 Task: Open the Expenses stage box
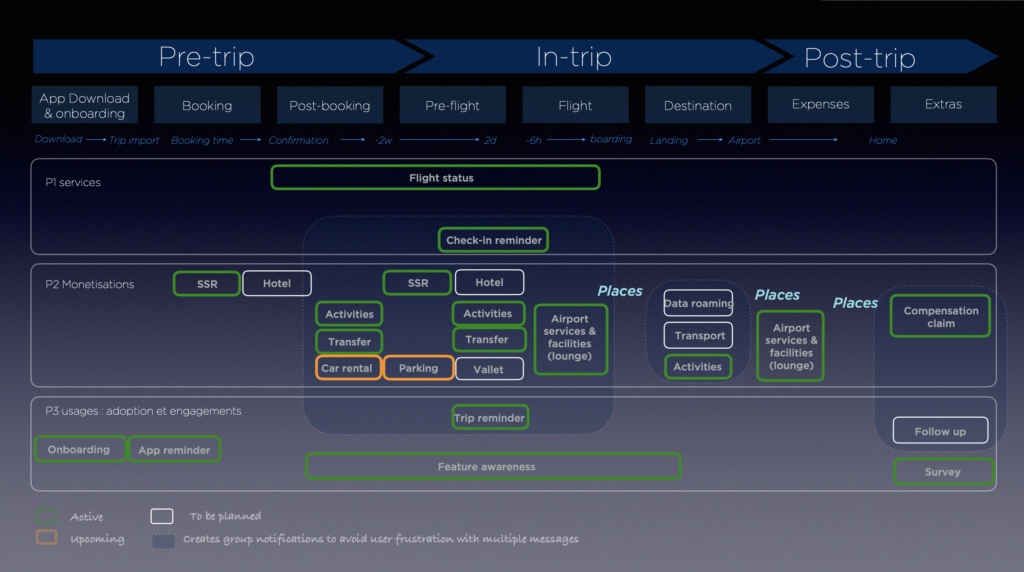(x=820, y=105)
